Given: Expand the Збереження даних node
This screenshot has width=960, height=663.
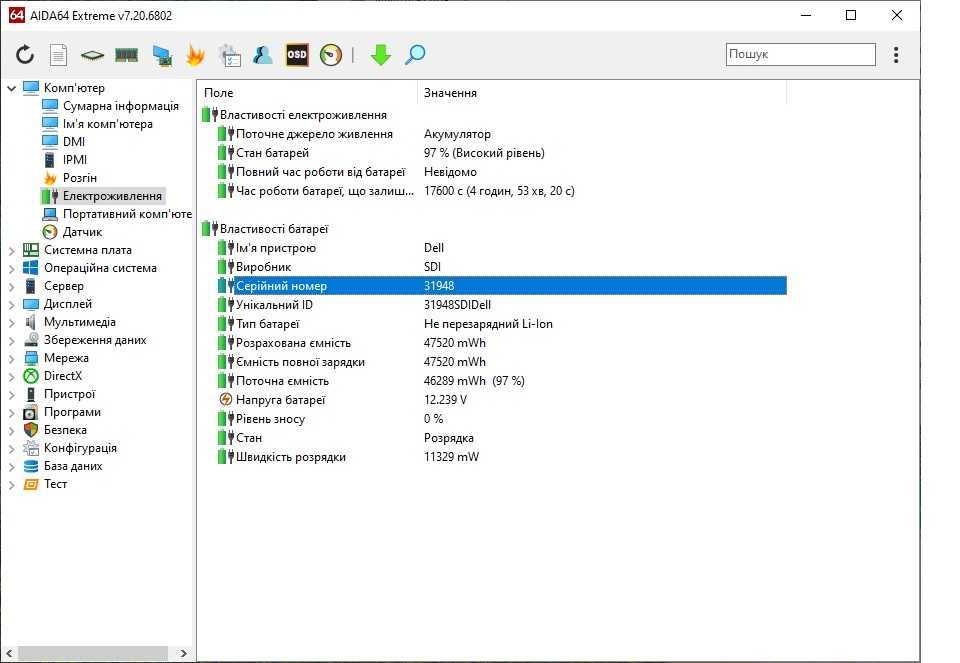Looking at the screenshot, I should click(12, 340).
